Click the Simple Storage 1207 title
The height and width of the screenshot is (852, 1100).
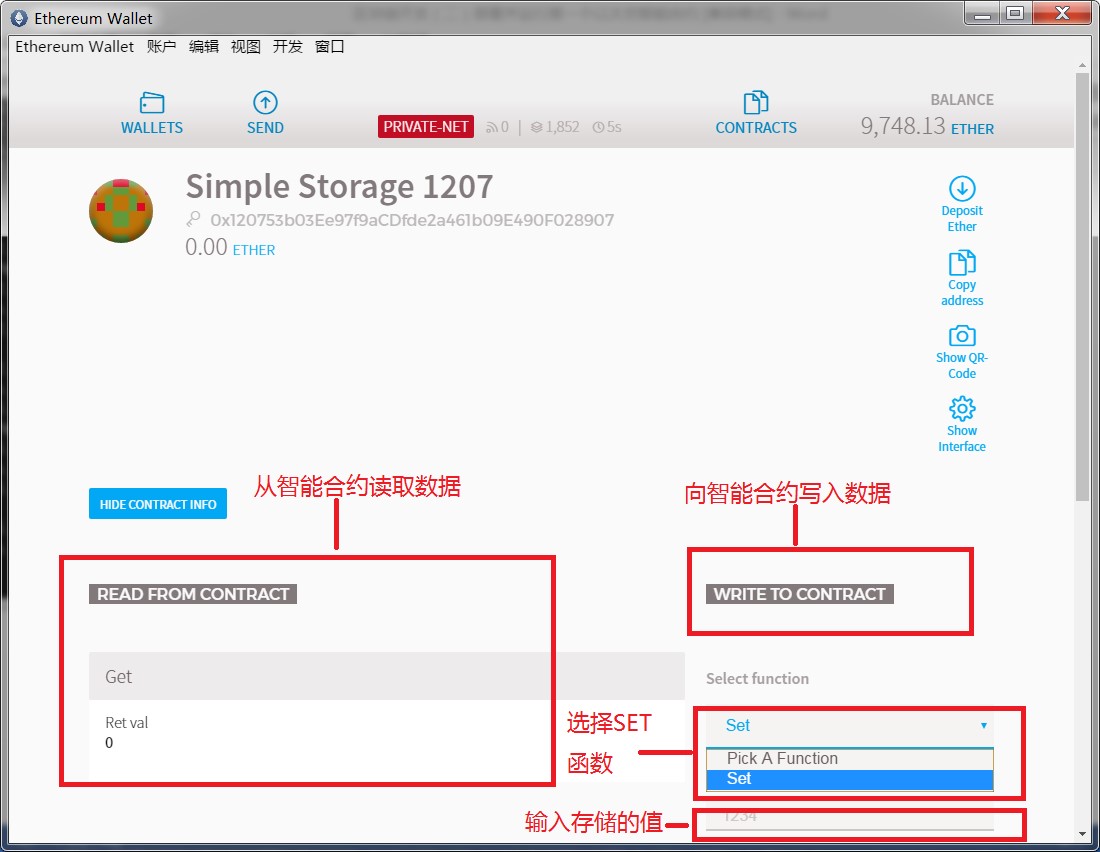click(339, 187)
